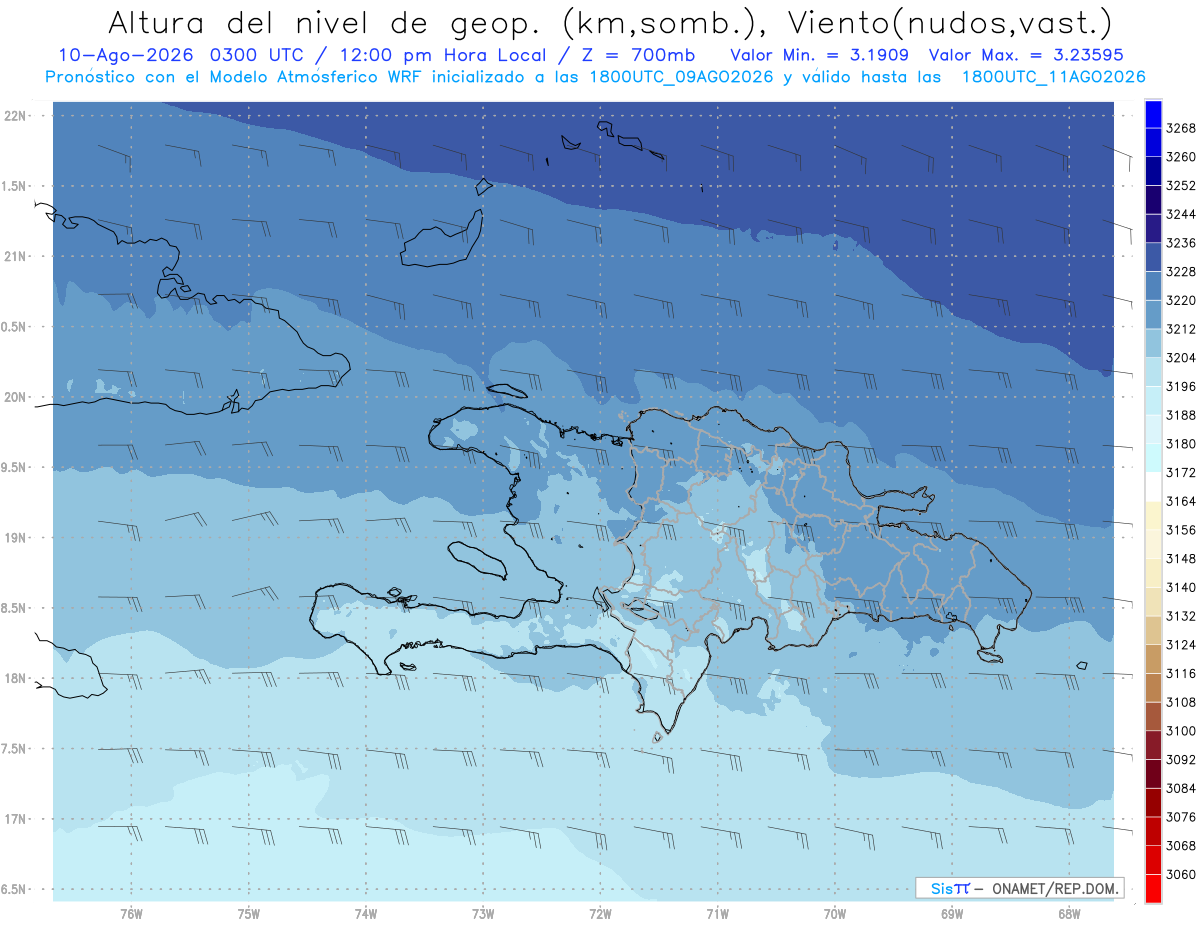Click the 71W longitude axis label

(x=717, y=914)
